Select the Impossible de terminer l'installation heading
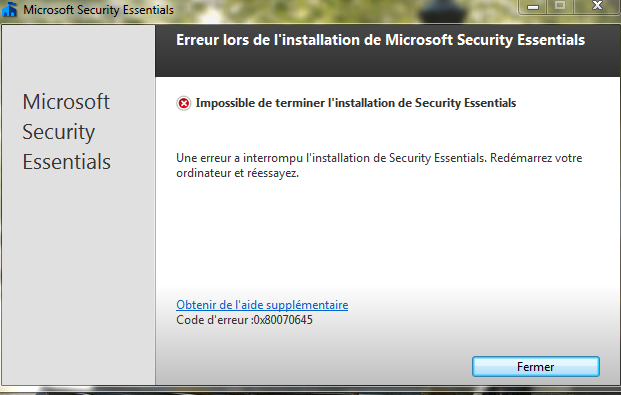Image resolution: width=621 pixels, height=395 pixels. pyautogui.click(x=356, y=103)
